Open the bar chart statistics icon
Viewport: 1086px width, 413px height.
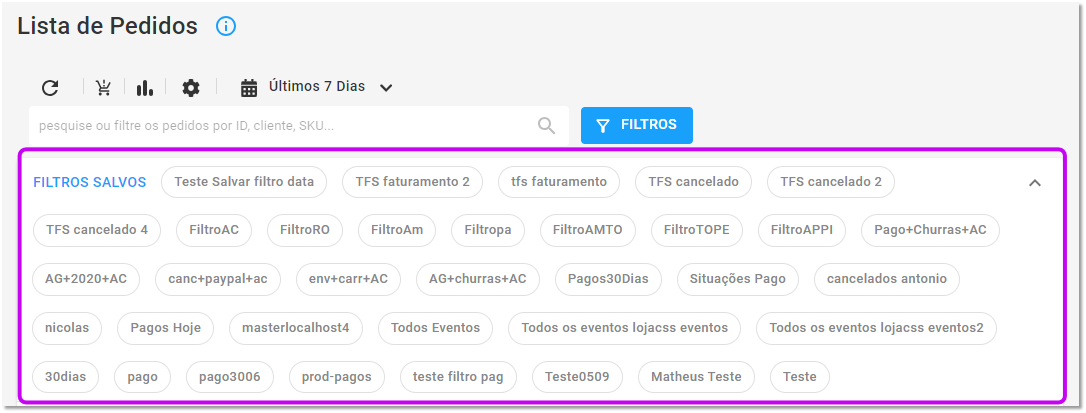(145, 88)
